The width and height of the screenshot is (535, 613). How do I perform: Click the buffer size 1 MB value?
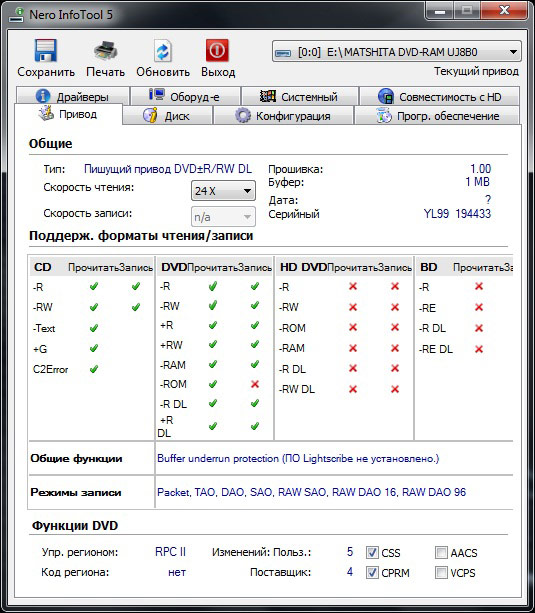[478, 182]
